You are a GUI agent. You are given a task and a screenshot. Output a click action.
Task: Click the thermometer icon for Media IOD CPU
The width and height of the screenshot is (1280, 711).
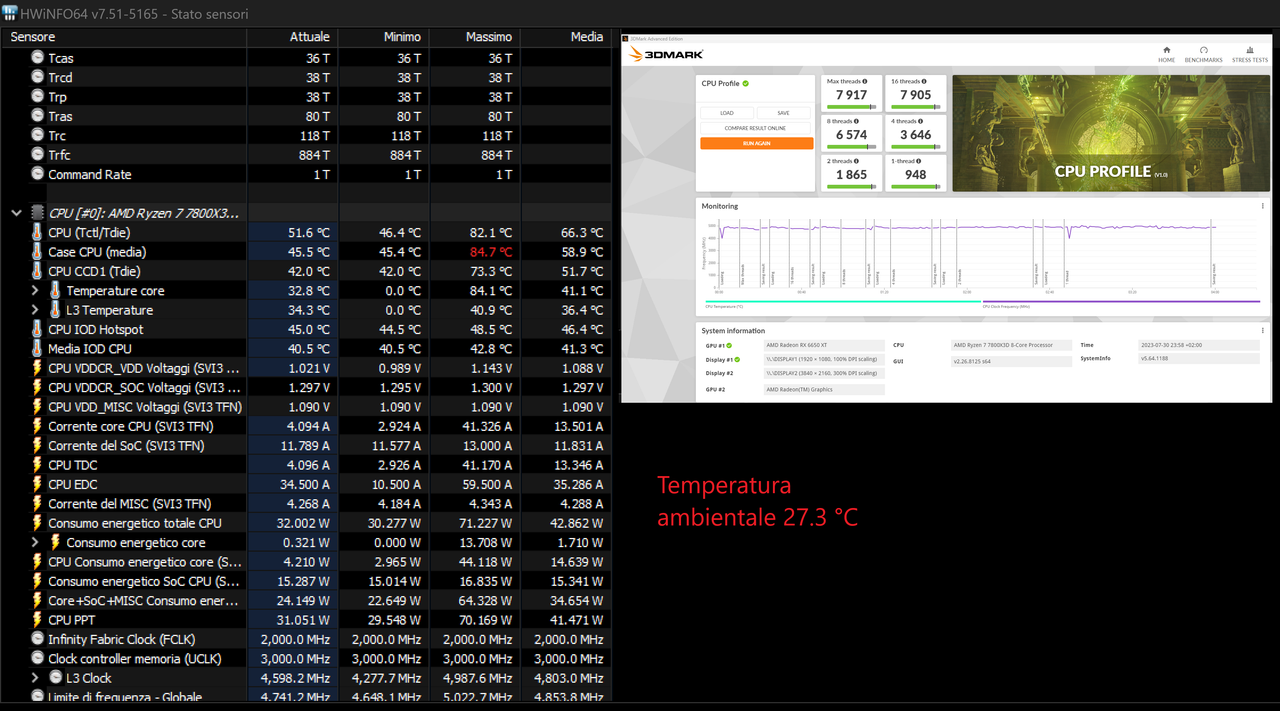click(38, 349)
